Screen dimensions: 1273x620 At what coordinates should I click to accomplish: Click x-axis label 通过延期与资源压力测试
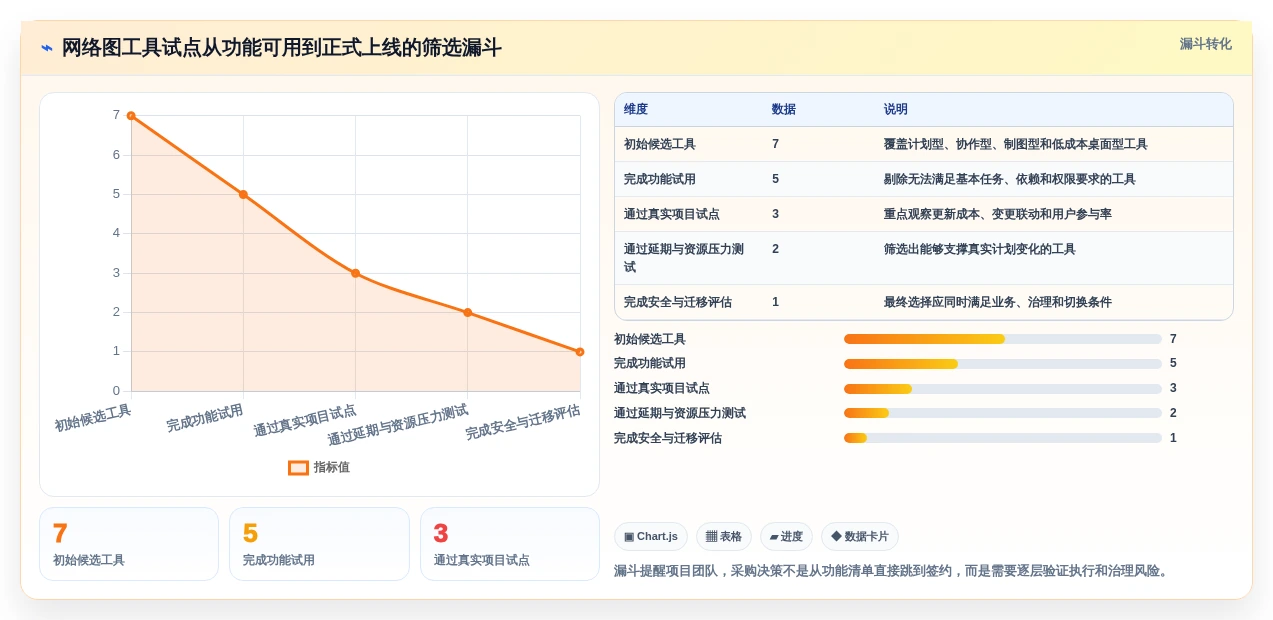click(x=398, y=425)
